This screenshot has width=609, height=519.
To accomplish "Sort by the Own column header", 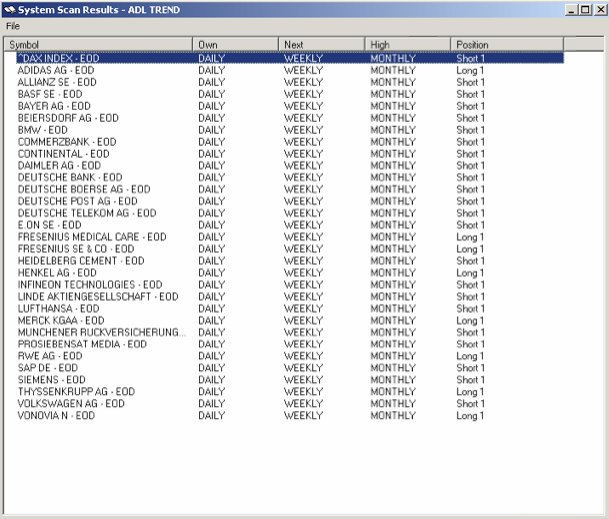I will pos(235,45).
